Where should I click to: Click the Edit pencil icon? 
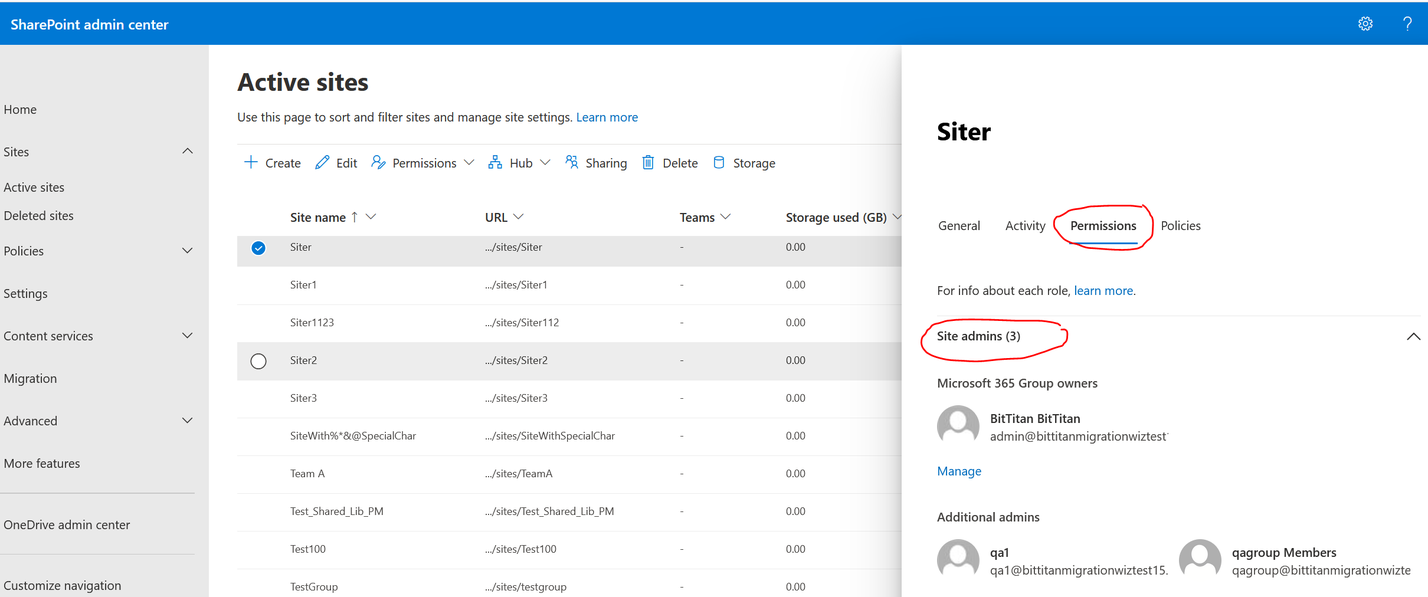322,162
